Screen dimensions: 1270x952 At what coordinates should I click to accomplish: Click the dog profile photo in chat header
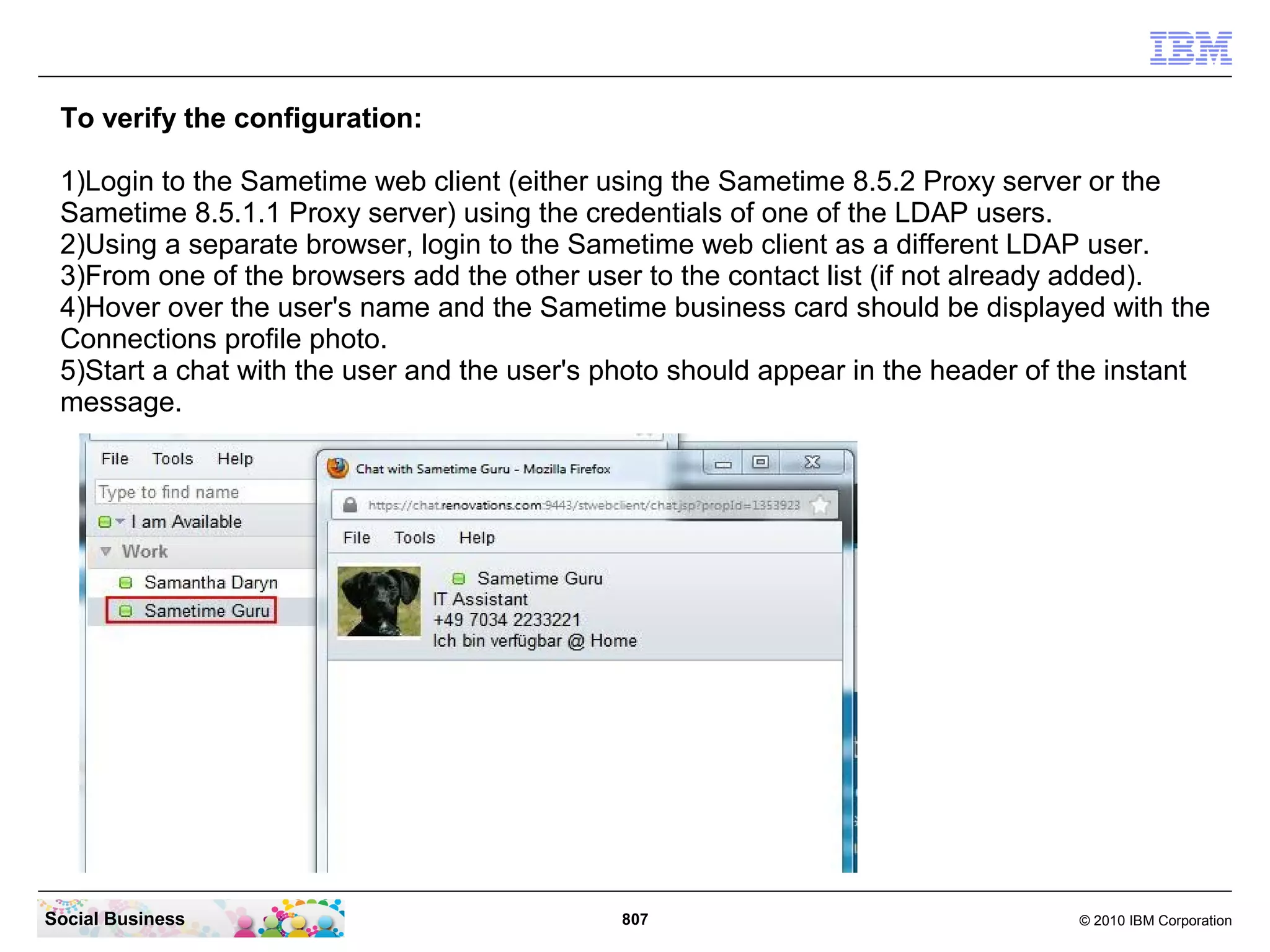tap(379, 601)
